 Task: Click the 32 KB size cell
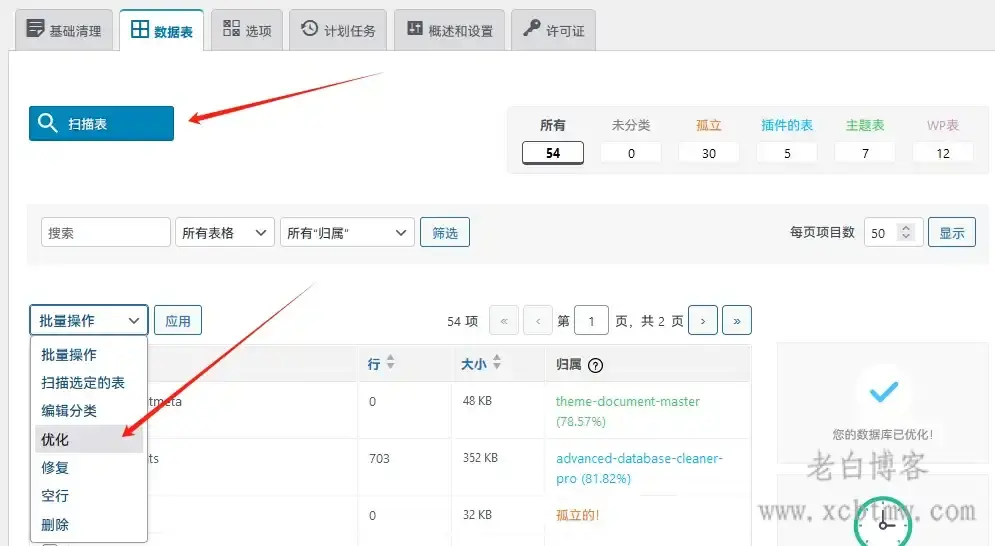(x=477, y=514)
